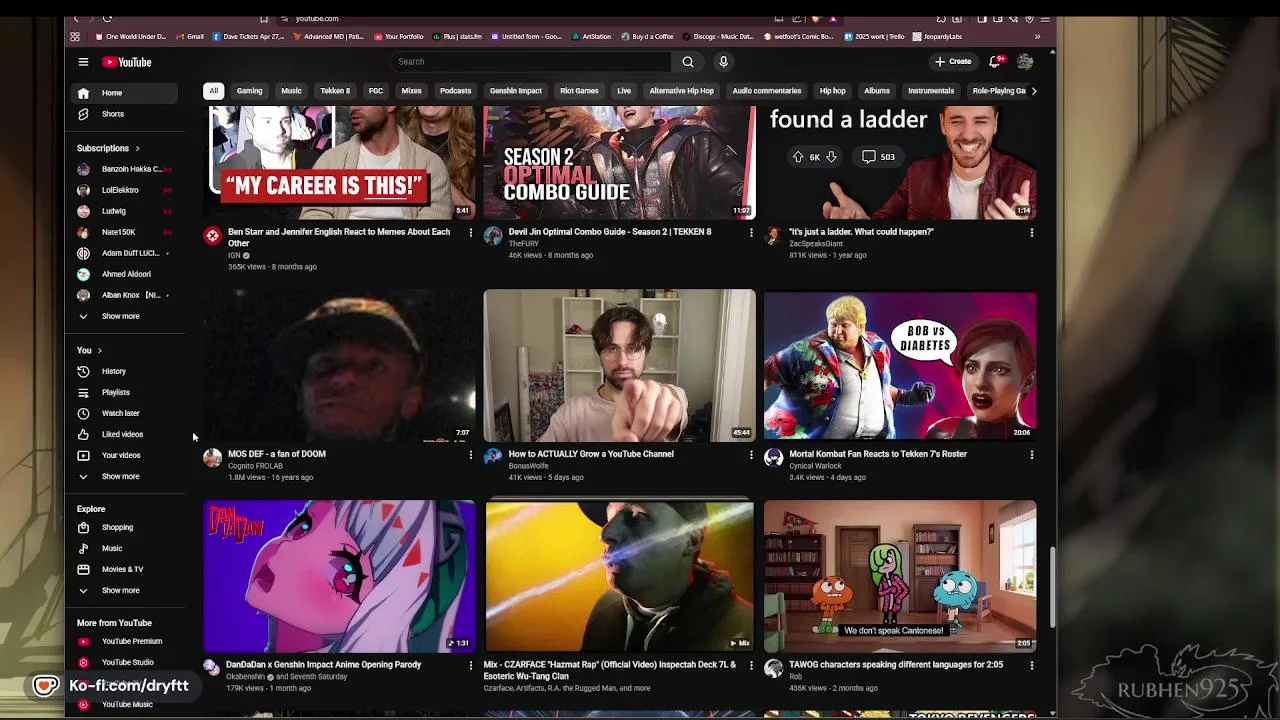
Task: Open YouTube Studio link
Action: pyautogui.click(x=125, y=662)
